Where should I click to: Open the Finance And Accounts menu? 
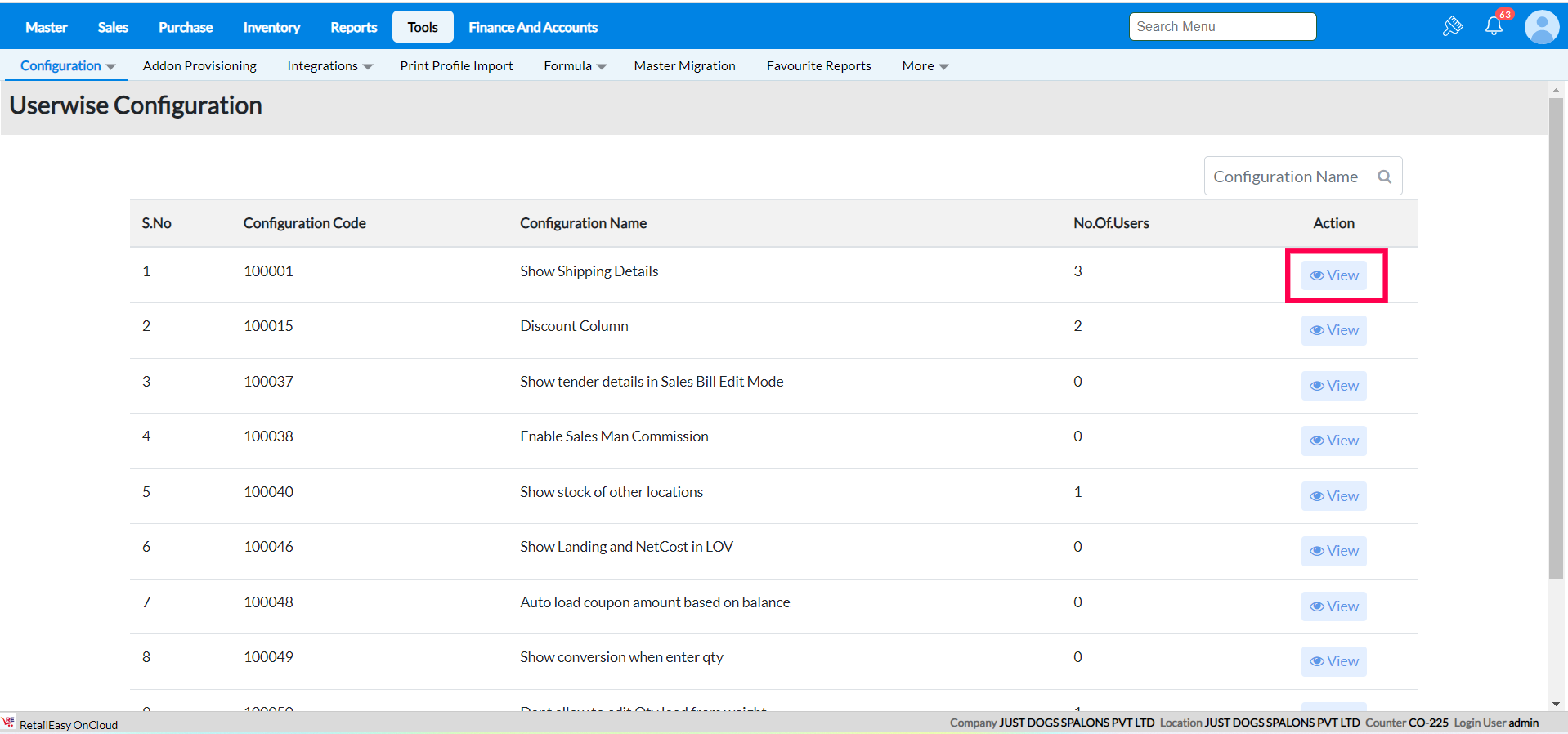532,27
